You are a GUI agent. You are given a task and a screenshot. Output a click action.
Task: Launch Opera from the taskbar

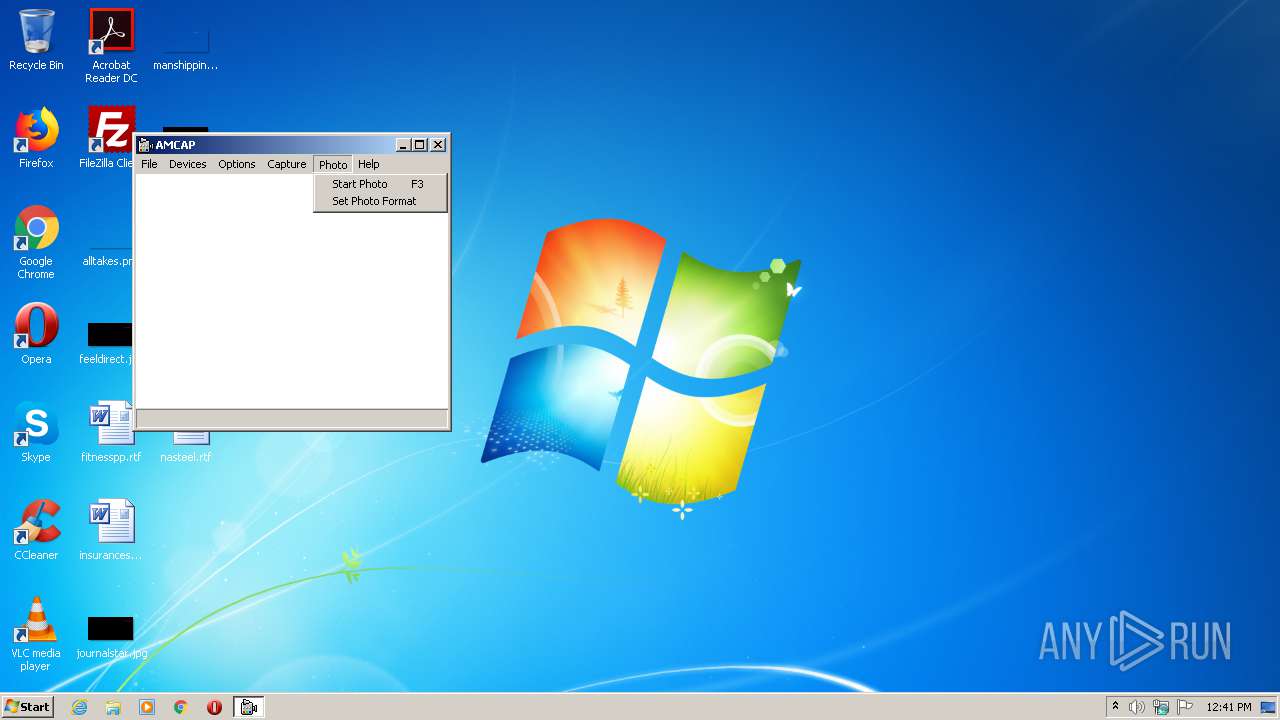click(214, 707)
